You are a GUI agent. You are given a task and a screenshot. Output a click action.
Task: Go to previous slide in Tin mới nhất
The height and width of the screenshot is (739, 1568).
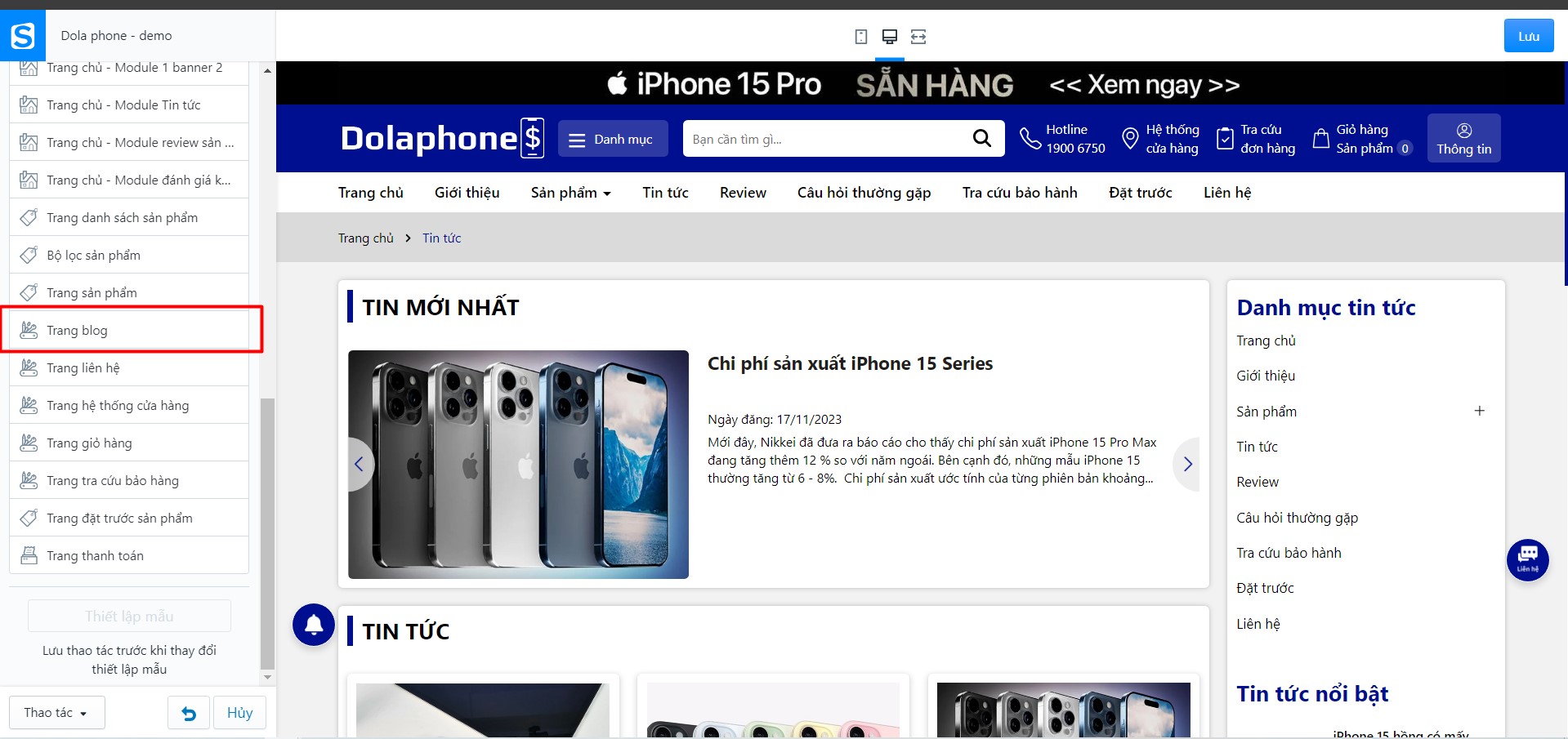[x=360, y=464]
